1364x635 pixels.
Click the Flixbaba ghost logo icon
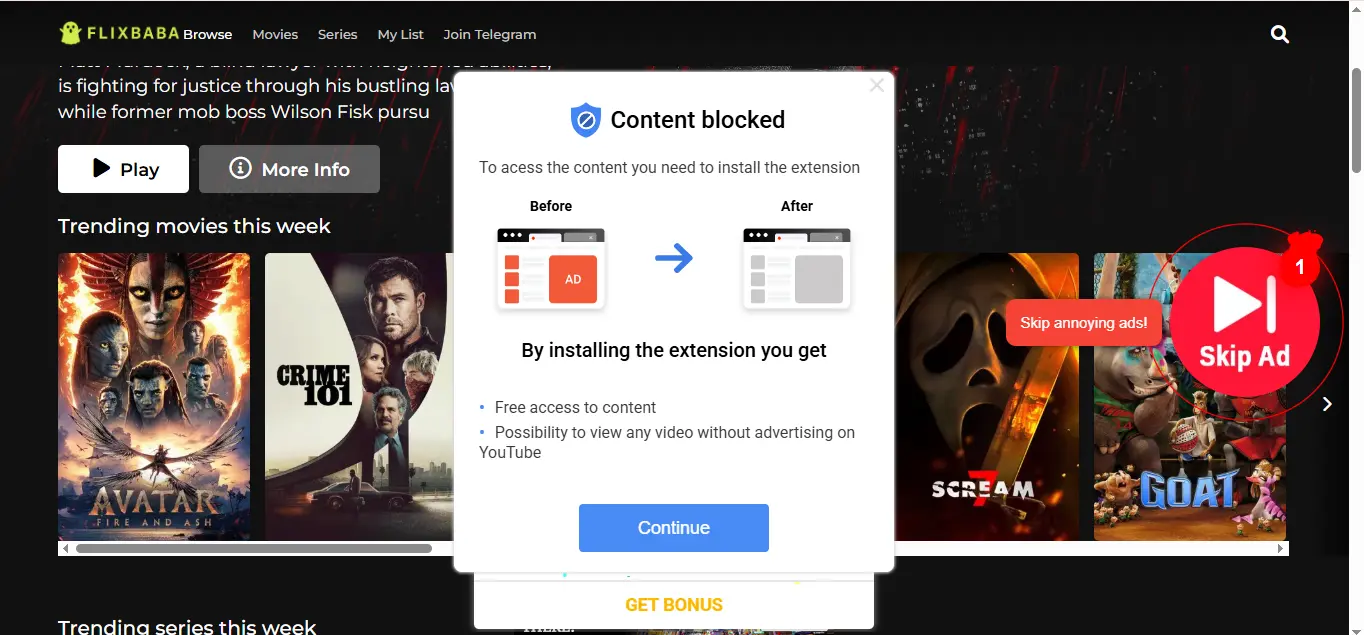(x=69, y=33)
